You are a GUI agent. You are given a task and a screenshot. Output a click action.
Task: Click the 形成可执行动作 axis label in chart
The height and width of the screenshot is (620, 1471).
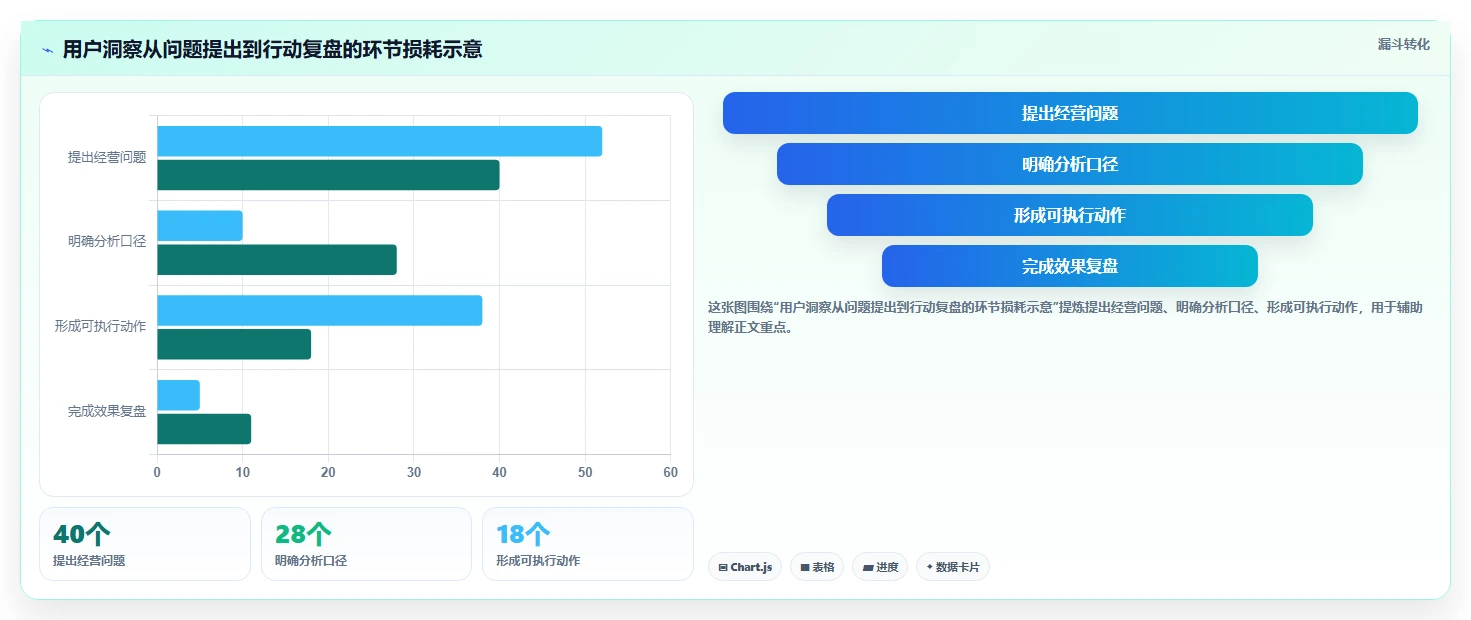tap(100, 326)
